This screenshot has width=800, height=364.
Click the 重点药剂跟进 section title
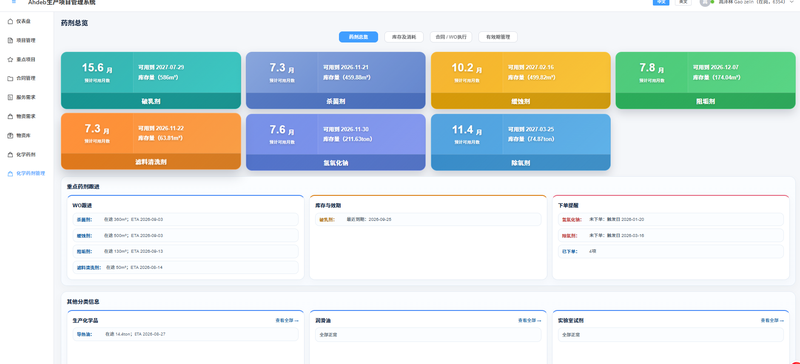pyautogui.click(x=83, y=187)
